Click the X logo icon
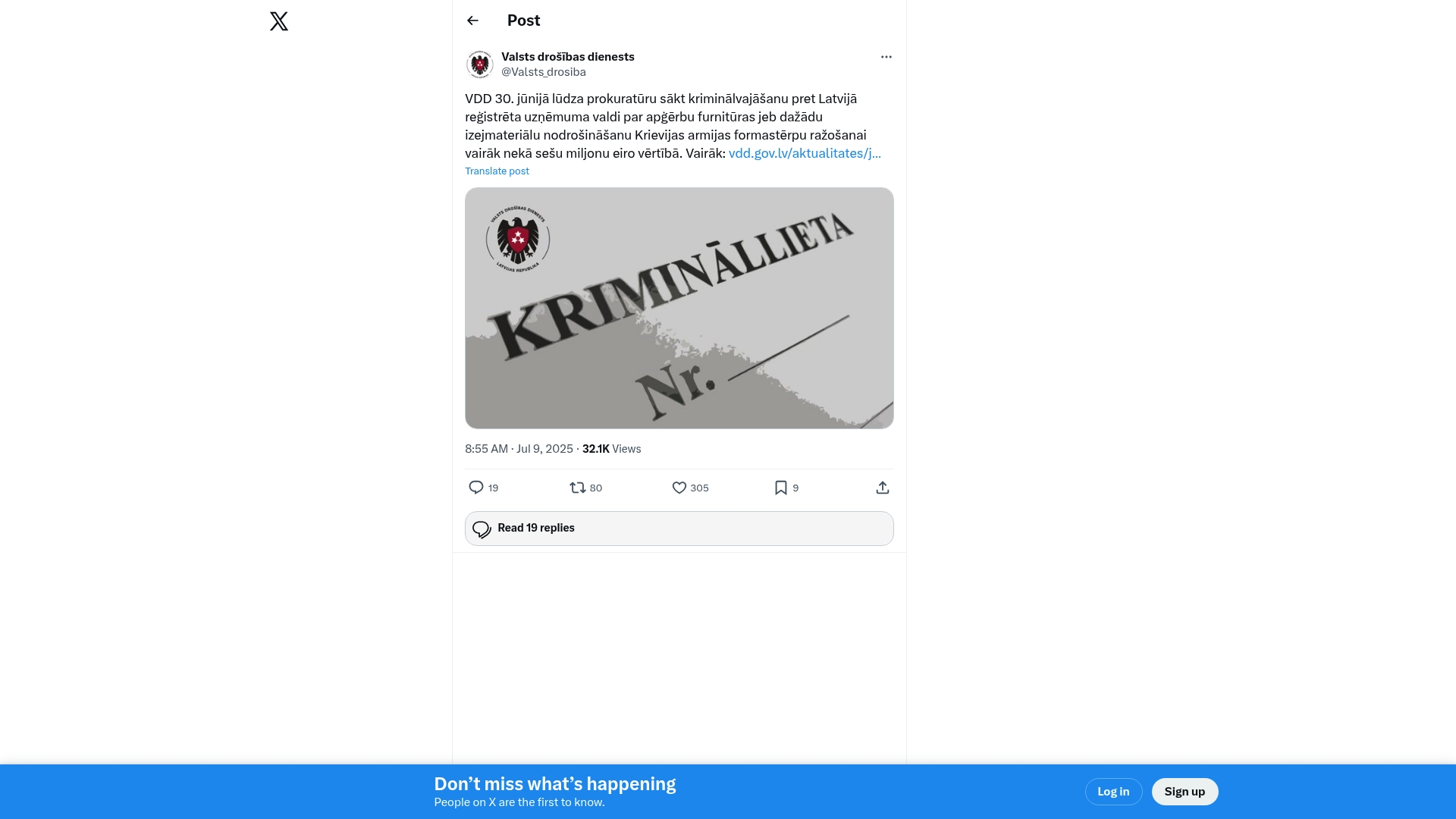The width and height of the screenshot is (1456, 819). coord(279,20)
